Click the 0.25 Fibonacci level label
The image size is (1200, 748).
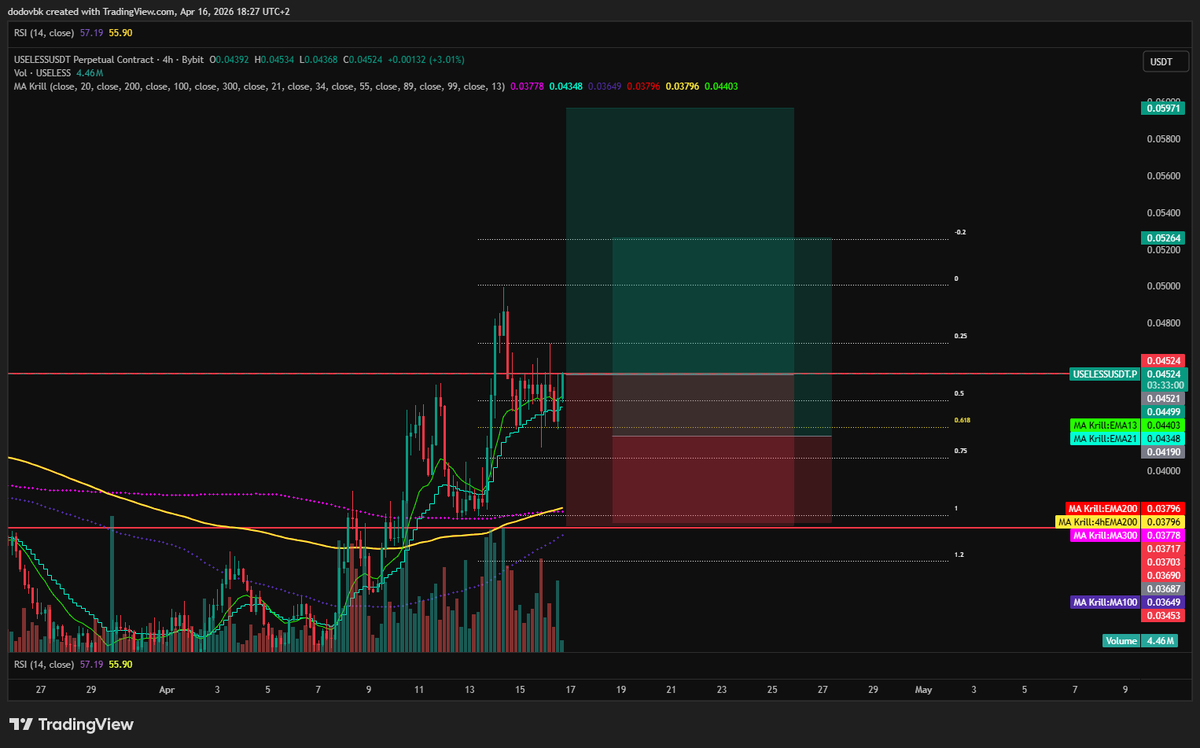tap(960, 336)
